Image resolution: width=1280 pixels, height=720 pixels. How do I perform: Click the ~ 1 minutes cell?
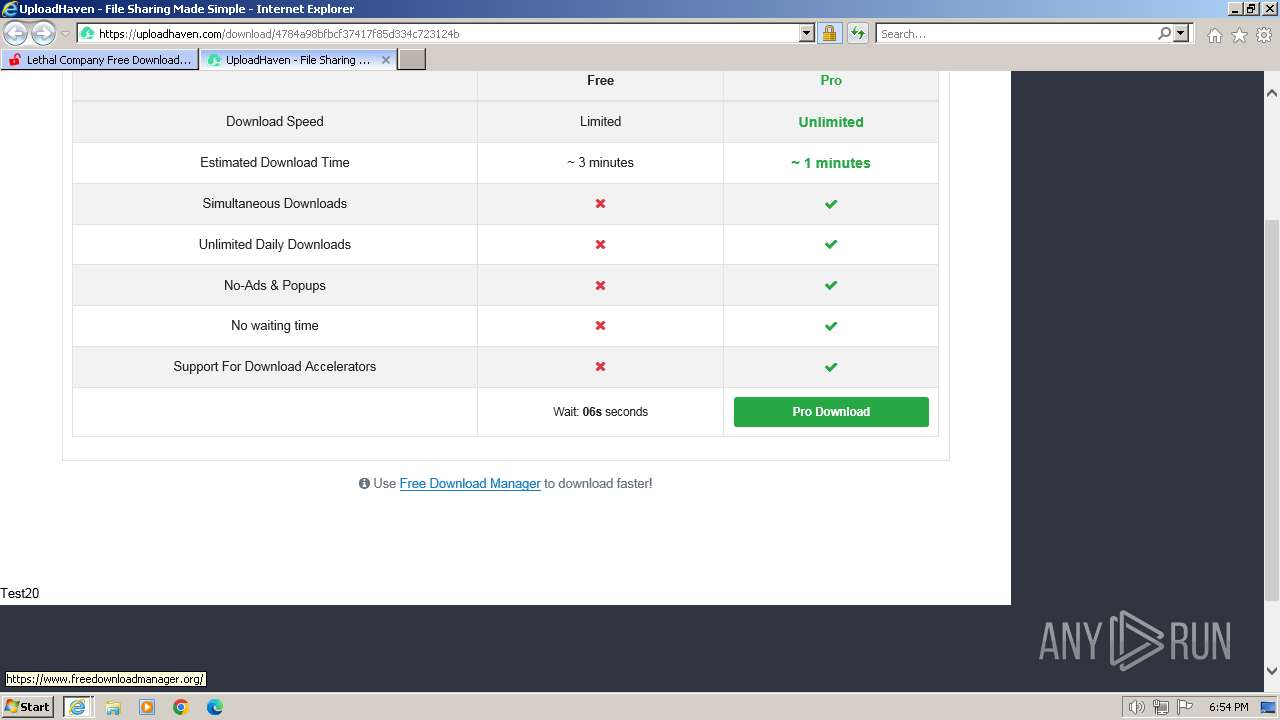[x=831, y=163]
